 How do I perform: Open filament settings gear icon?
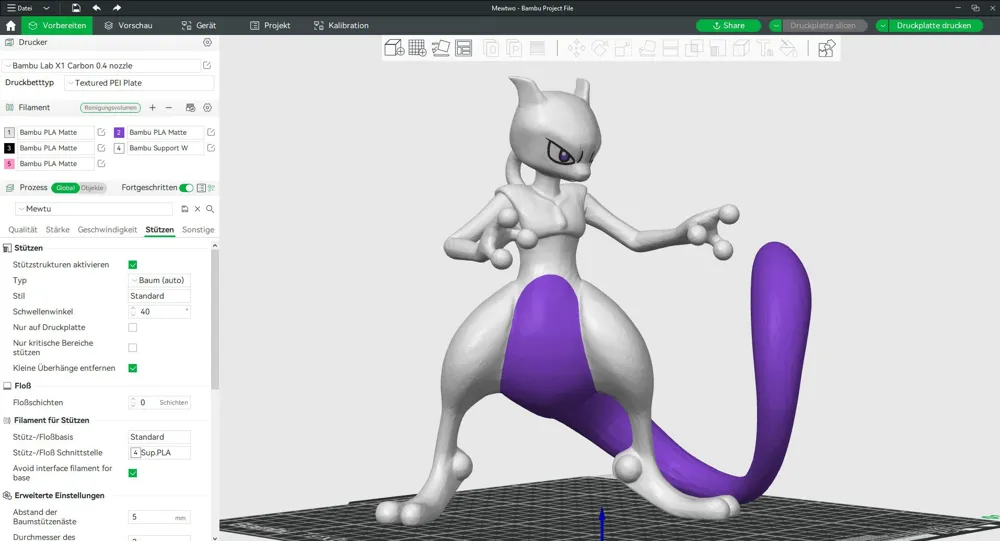[x=207, y=108]
